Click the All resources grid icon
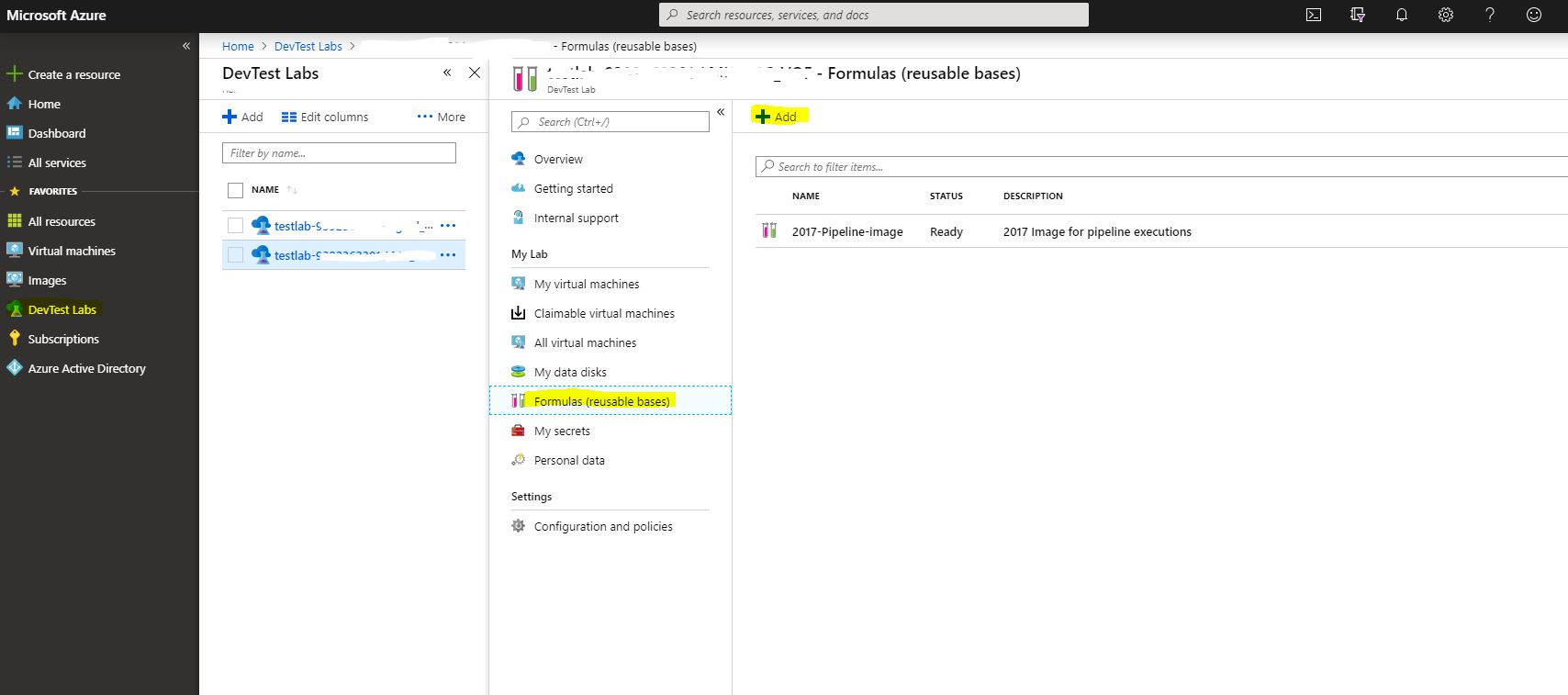 pos(14,221)
